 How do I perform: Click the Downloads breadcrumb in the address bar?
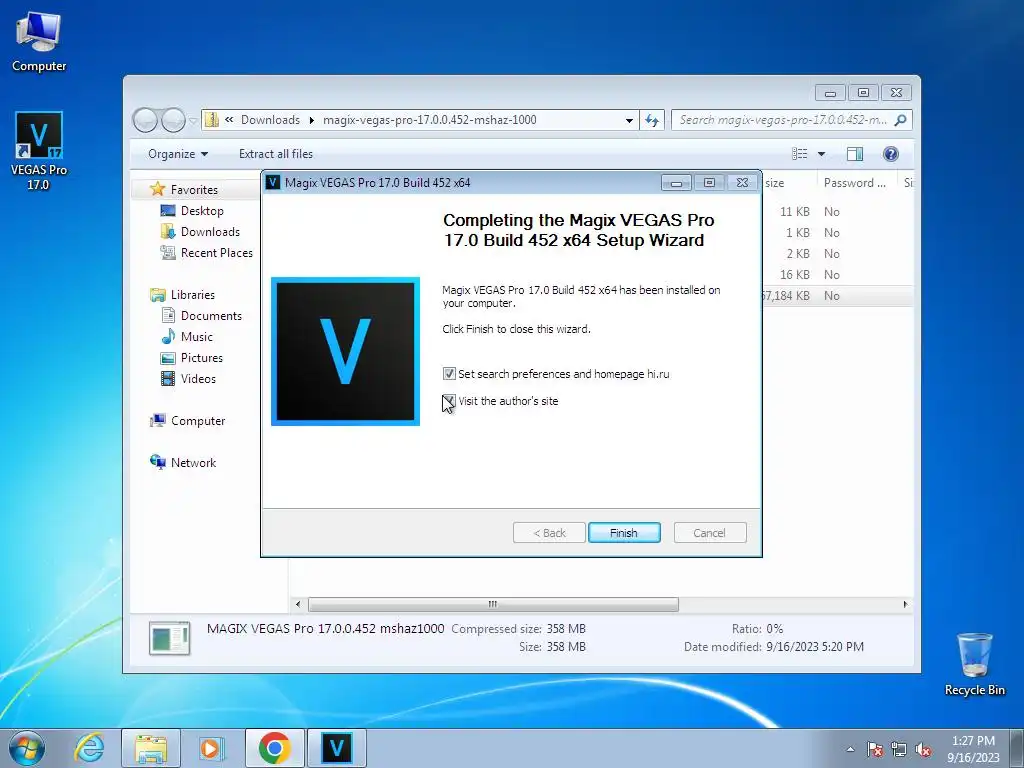pos(270,120)
